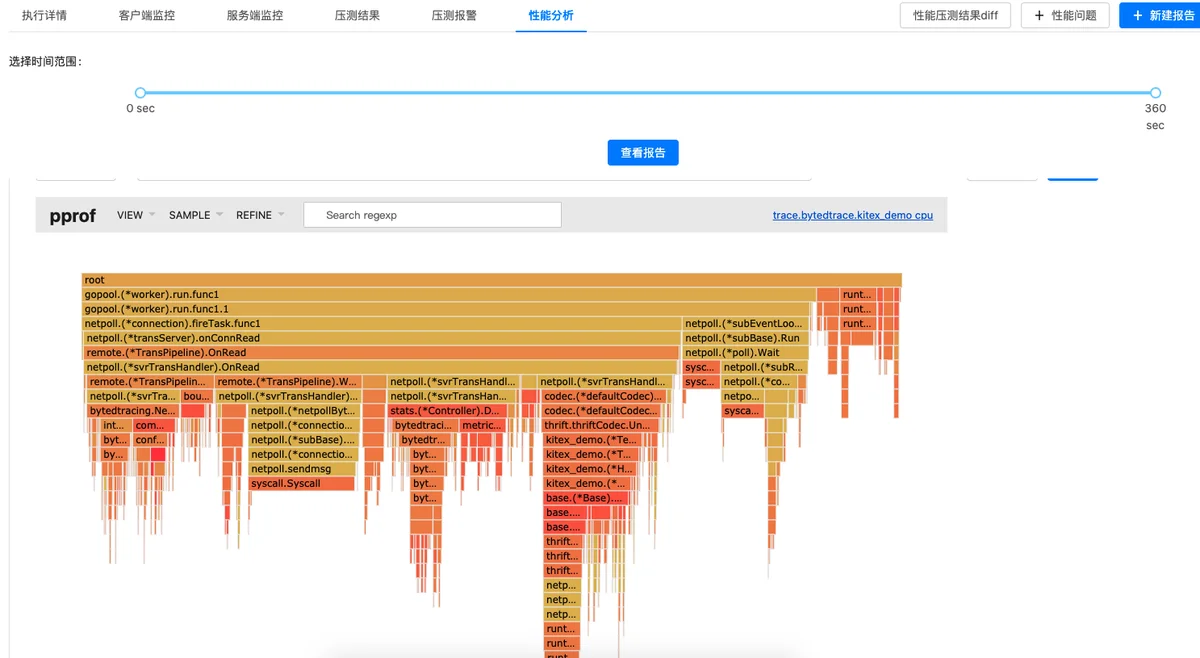Image resolution: width=1200 pixels, height=658 pixels.
Task: Switch to 执行详情 tab
Action: point(45,15)
